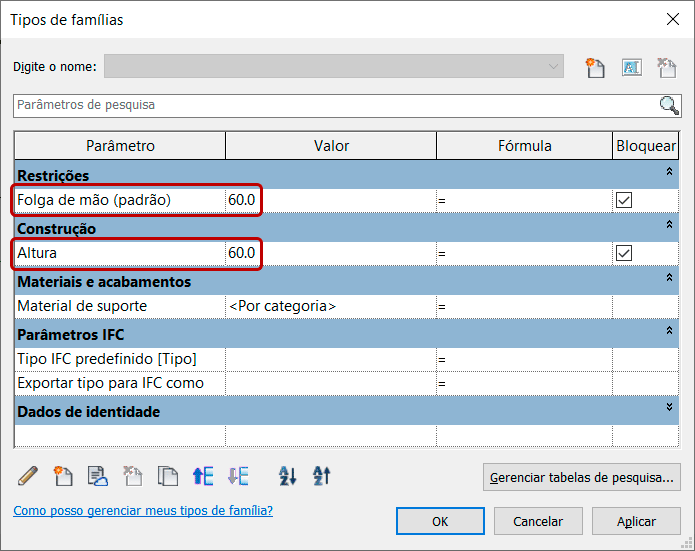Toggle the Bloquear checkbox for Altura

coord(624,253)
